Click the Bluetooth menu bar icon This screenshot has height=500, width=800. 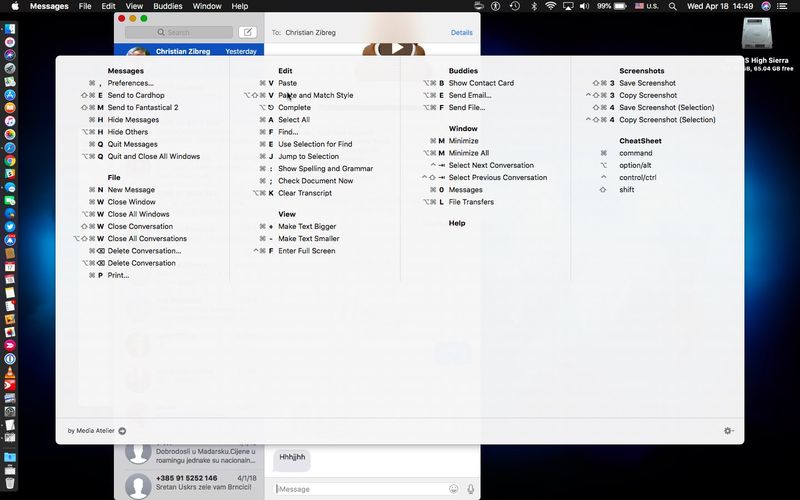pos(534,6)
